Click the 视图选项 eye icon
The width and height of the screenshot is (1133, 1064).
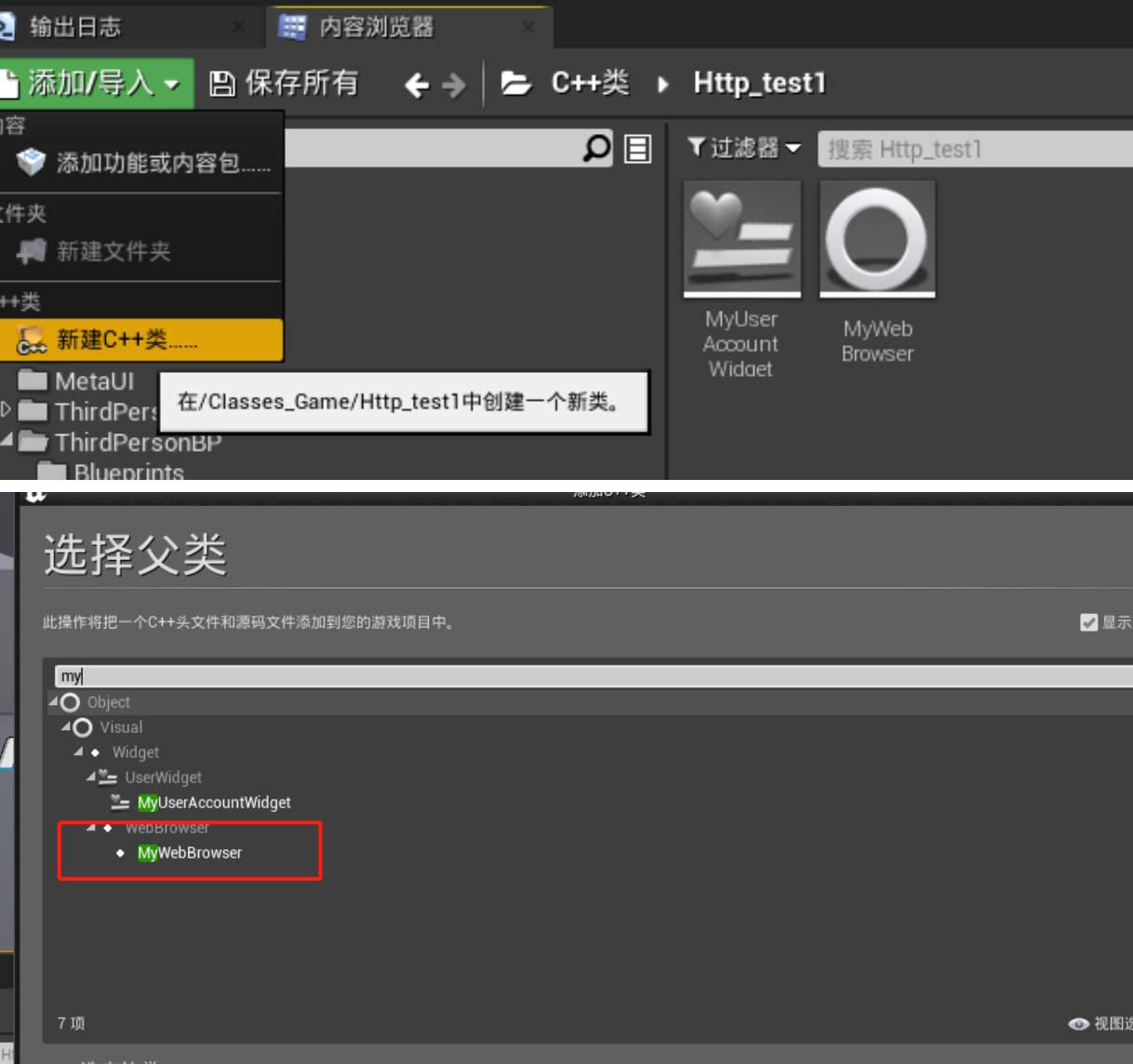(x=1078, y=1023)
